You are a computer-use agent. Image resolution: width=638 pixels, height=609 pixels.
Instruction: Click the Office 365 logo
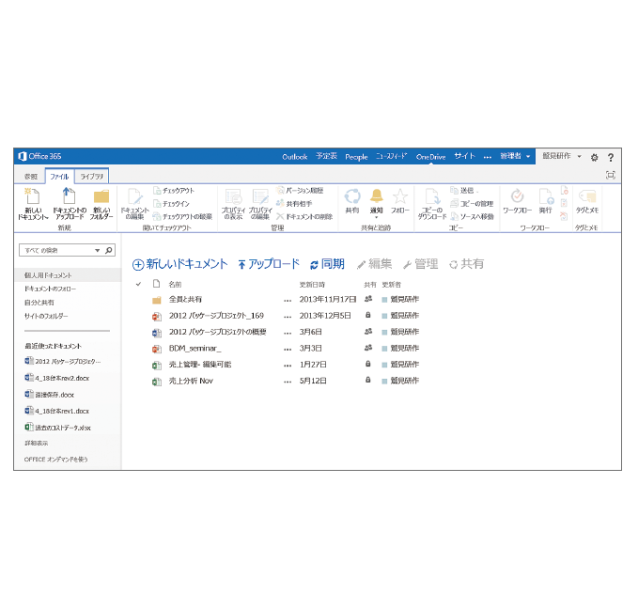click(40, 156)
